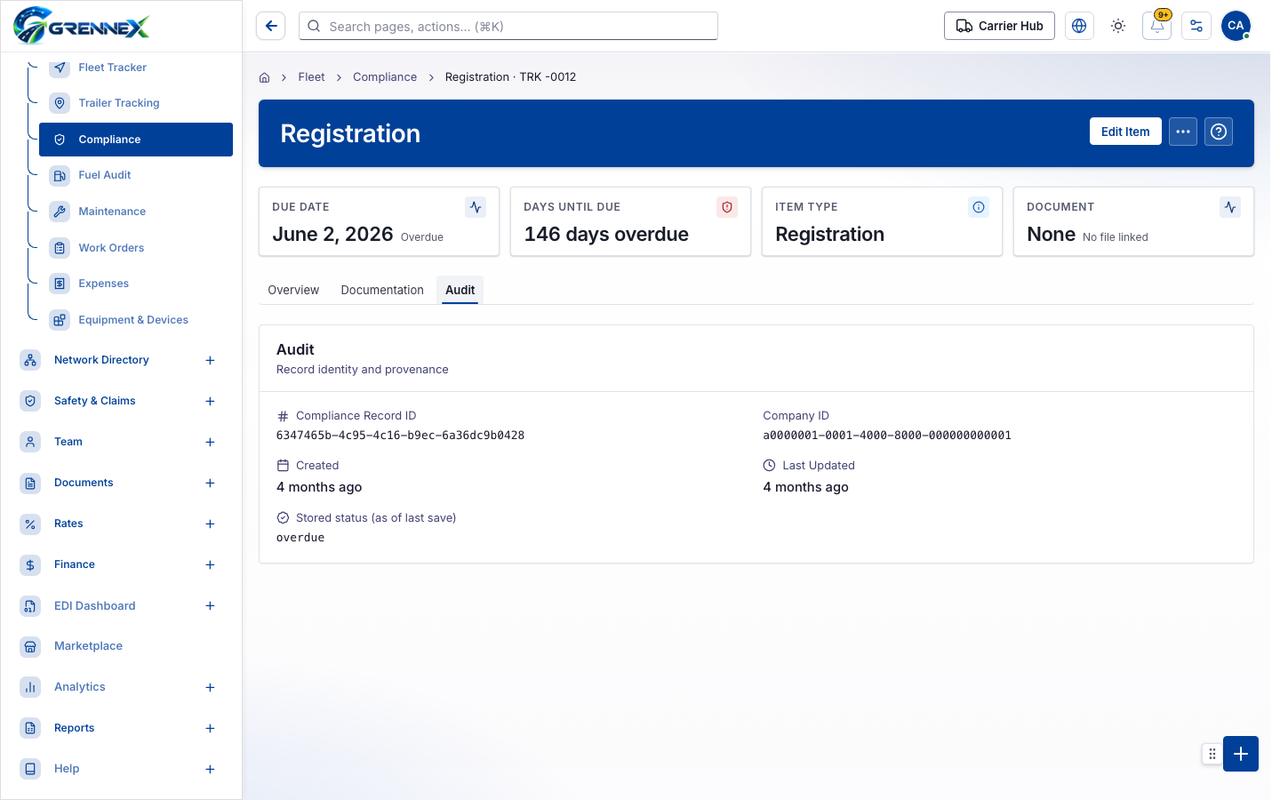Open the language globe icon
The height and width of the screenshot is (800, 1280).
click(1079, 26)
